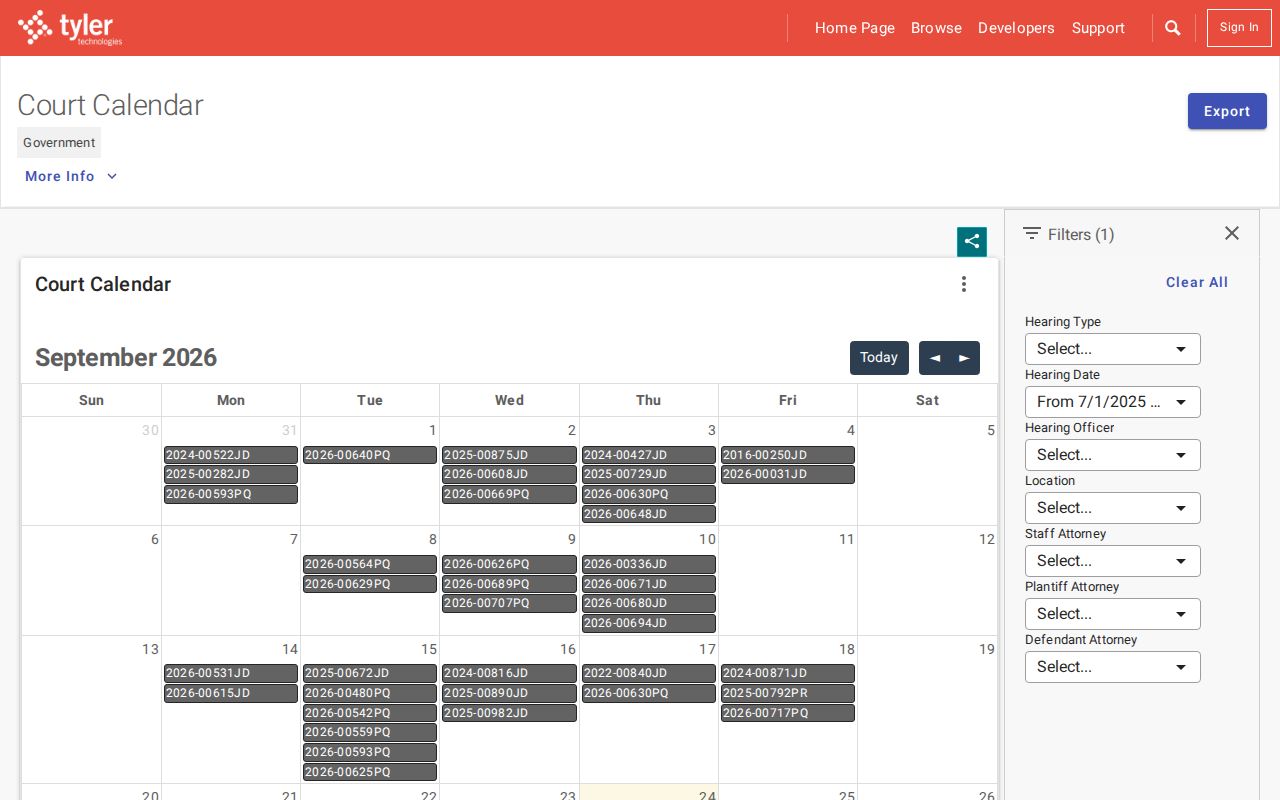Open event 2026-00031JD on September 4

[788, 474]
